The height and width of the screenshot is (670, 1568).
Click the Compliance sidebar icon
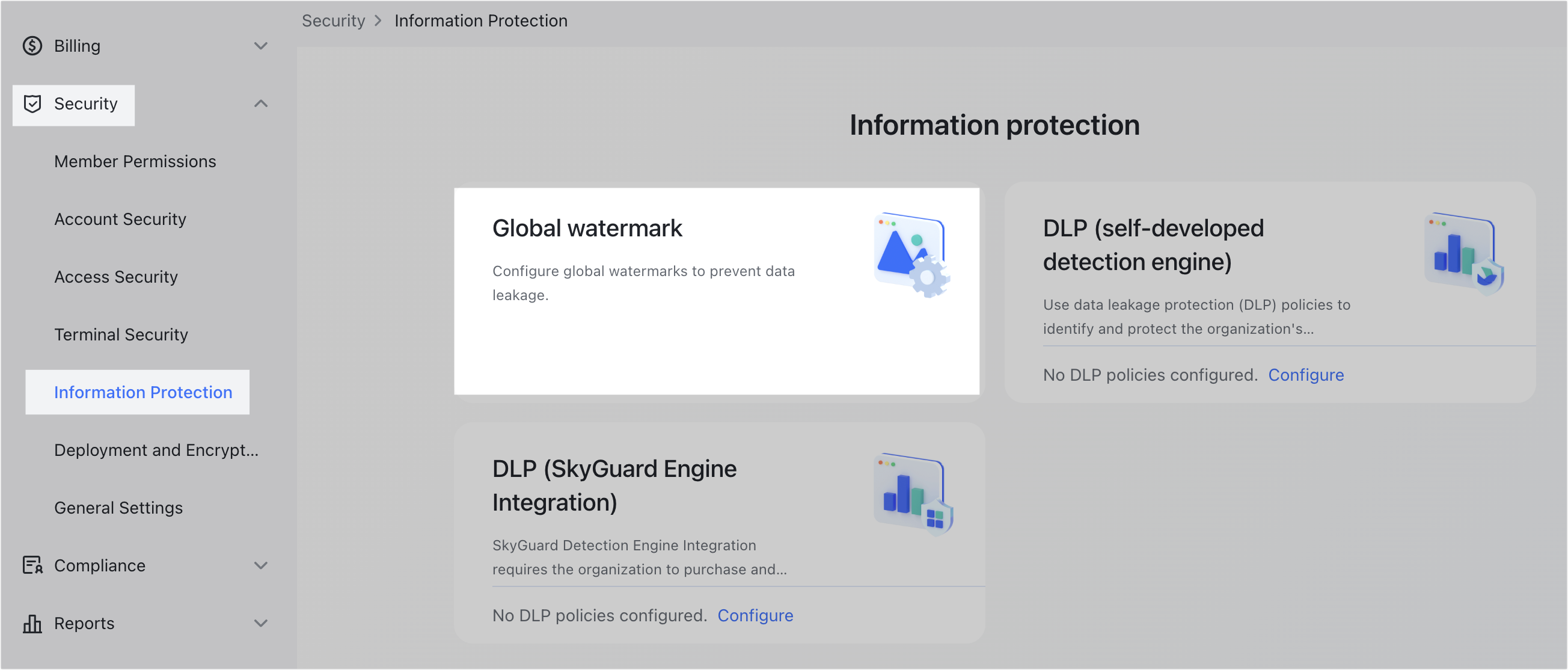click(33, 565)
